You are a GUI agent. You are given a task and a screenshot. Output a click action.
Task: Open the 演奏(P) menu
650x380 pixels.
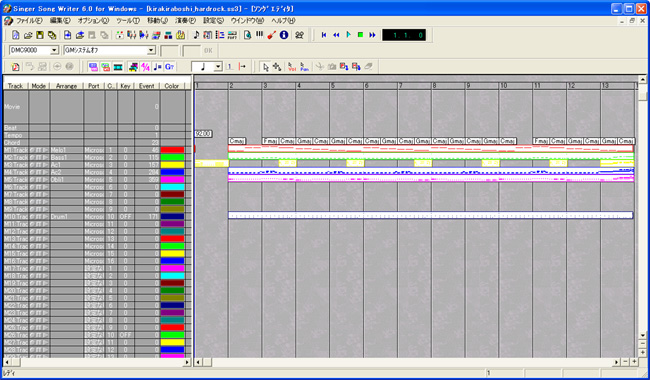[185, 20]
